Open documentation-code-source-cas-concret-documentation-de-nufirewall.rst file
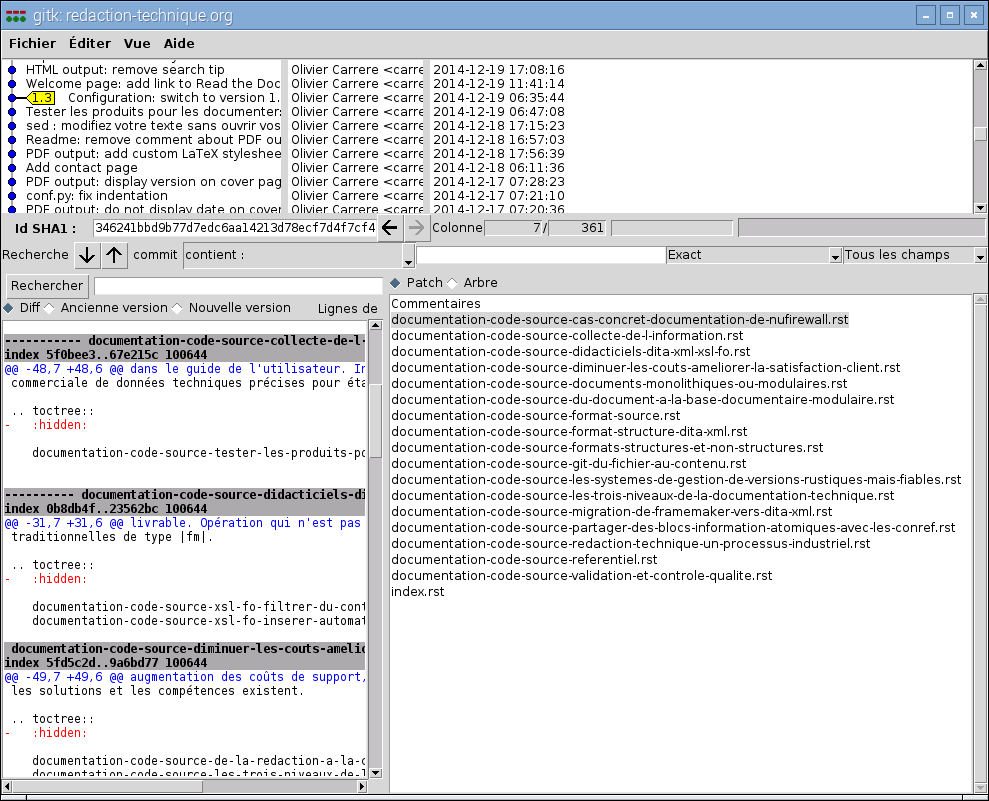Viewport: 989px width, 801px height. coord(619,320)
